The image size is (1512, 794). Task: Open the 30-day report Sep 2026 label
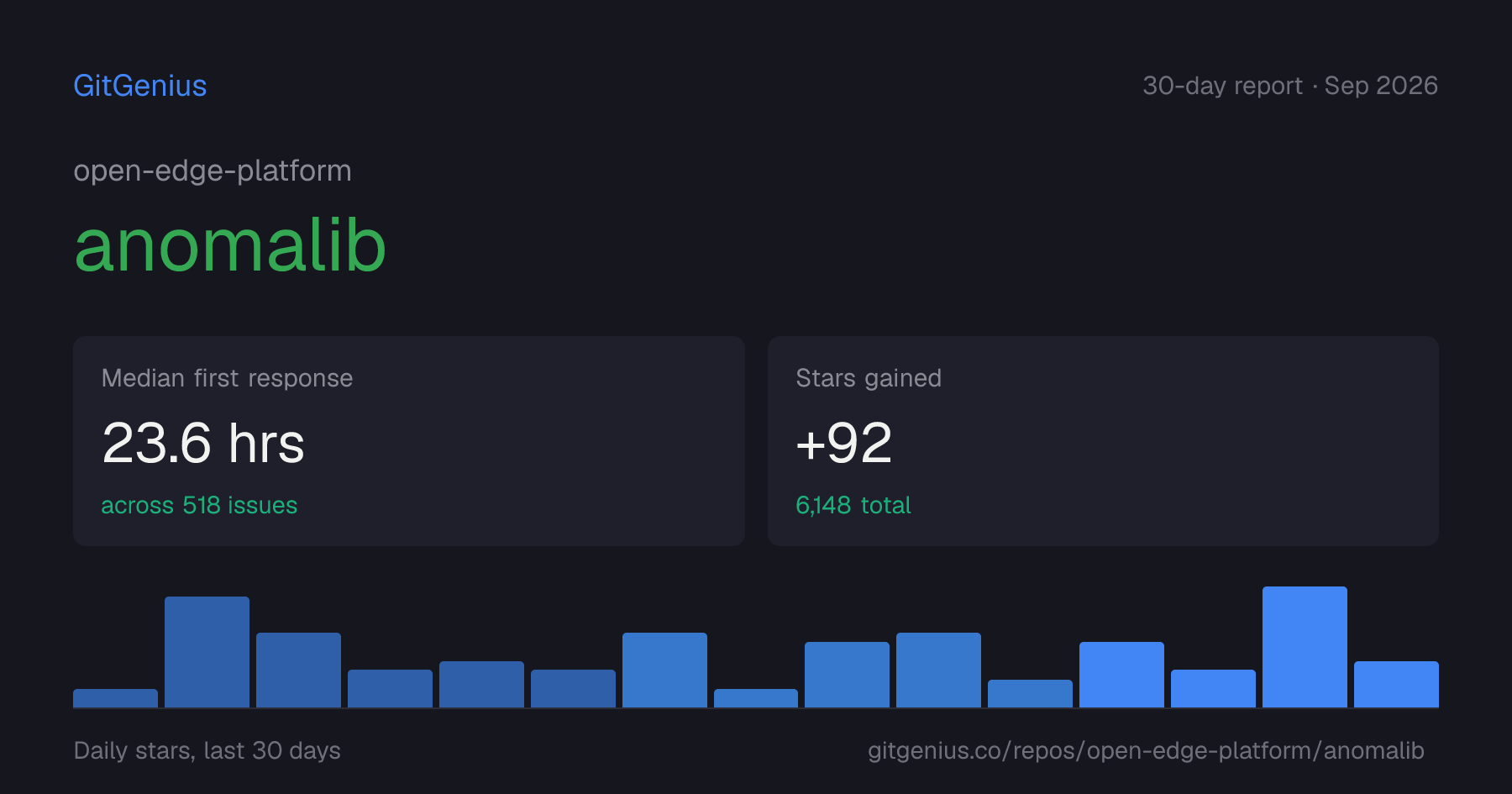click(x=1290, y=86)
